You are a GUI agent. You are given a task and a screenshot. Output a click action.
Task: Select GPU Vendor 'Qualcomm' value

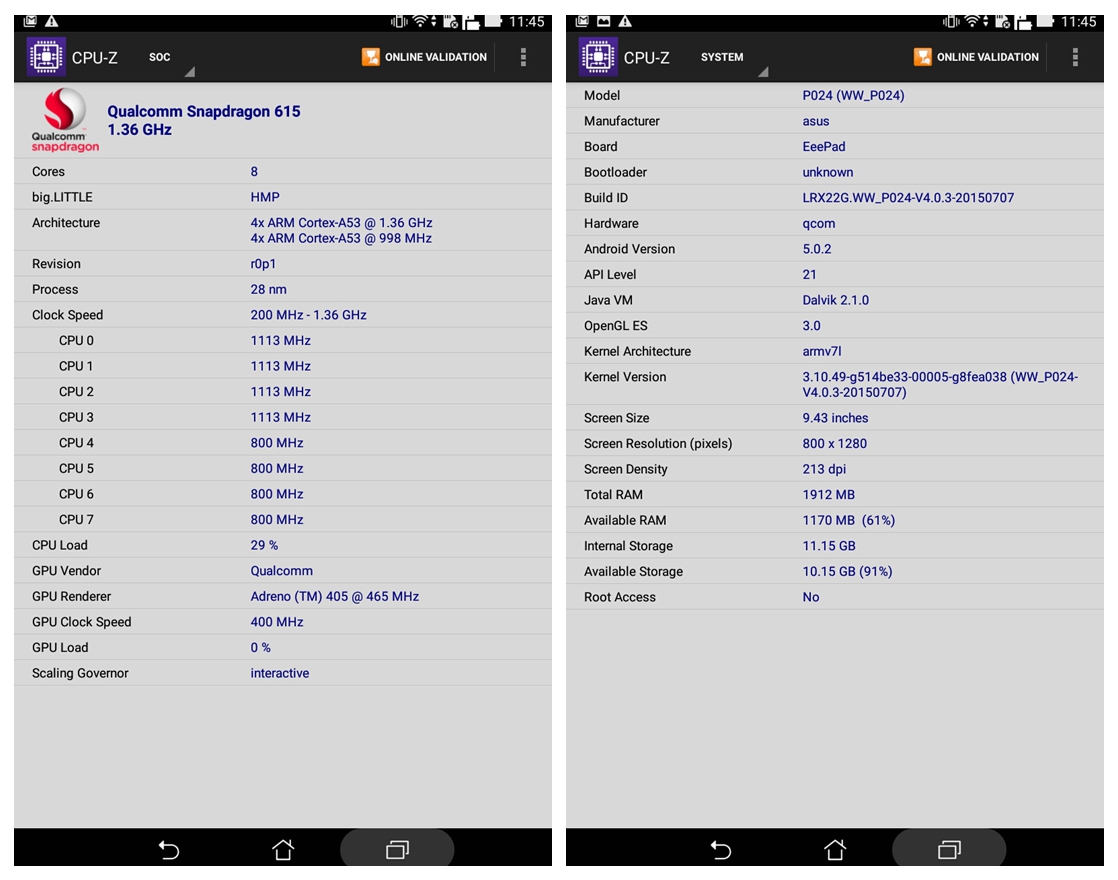pos(281,571)
